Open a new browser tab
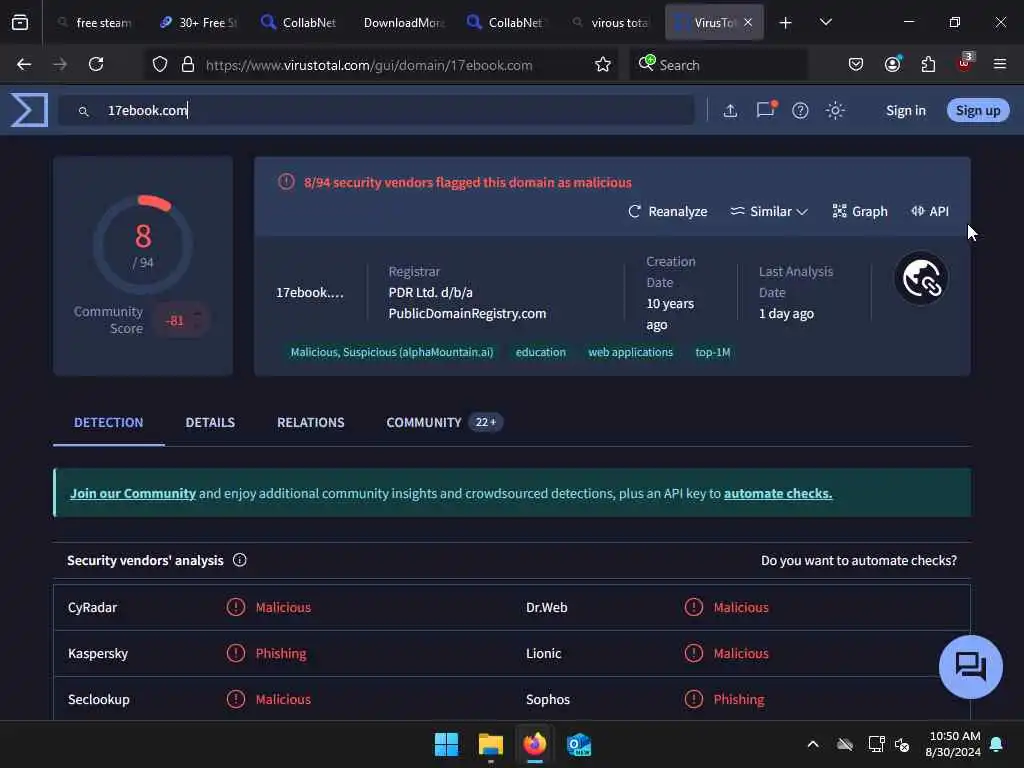The width and height of the screenshot is (1024, 768). [x=785, y=23]
